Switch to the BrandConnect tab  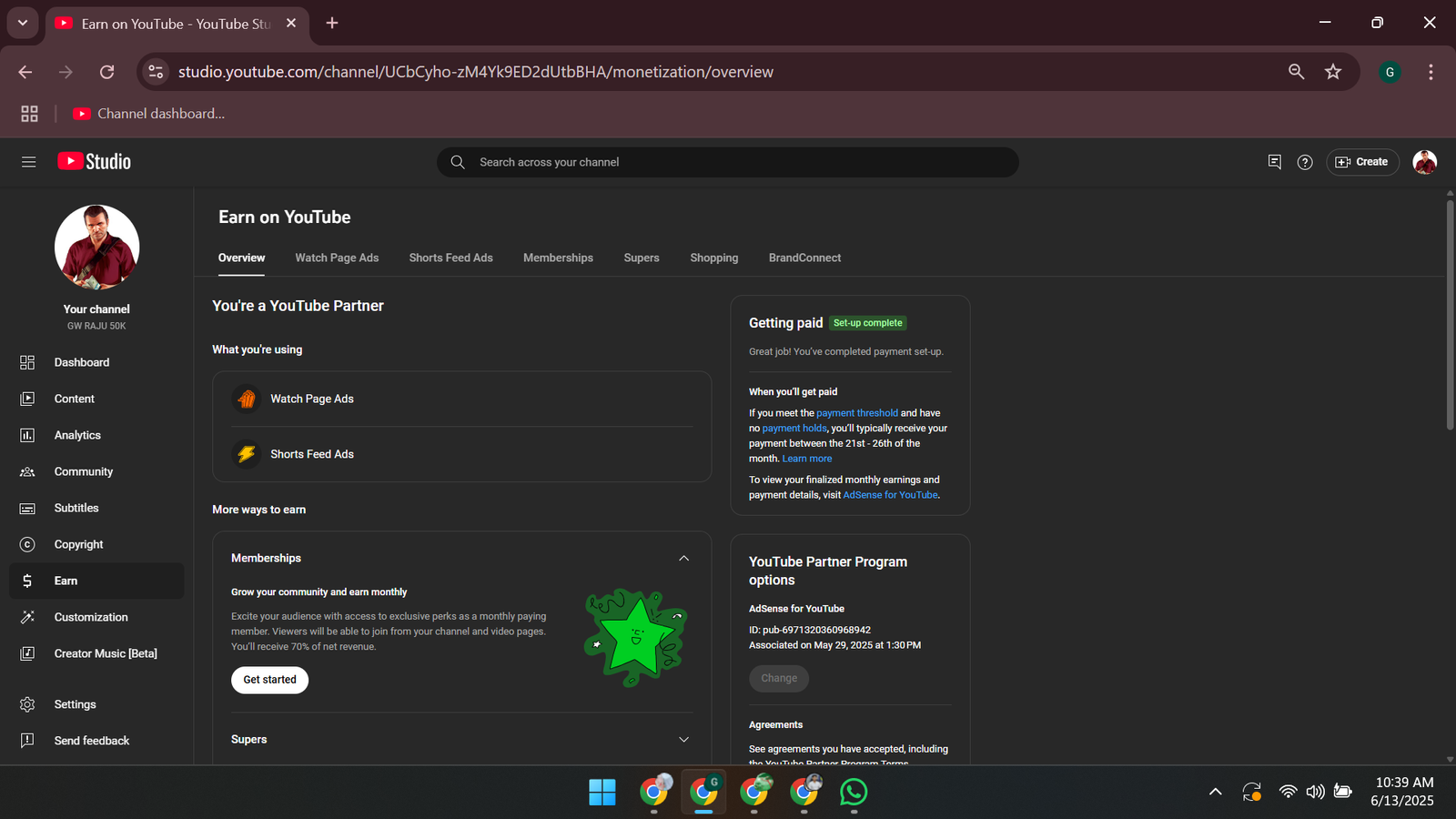click(x=804, y=258)
